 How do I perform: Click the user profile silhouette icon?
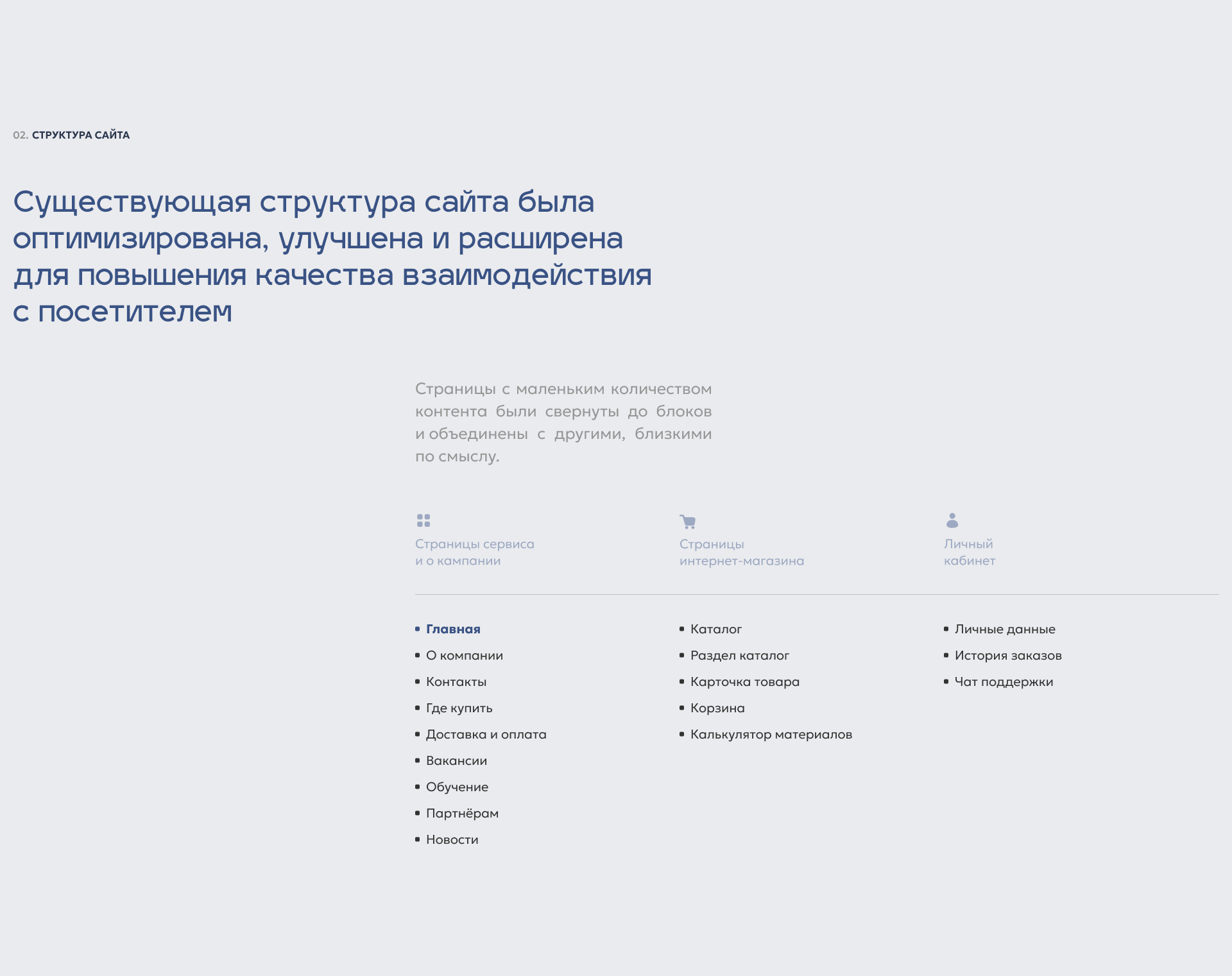(x=952, y=520)
